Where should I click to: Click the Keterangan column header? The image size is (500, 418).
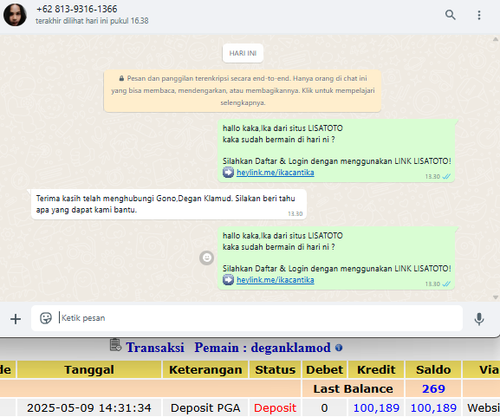pyautogui.click(x=205, y=370)
